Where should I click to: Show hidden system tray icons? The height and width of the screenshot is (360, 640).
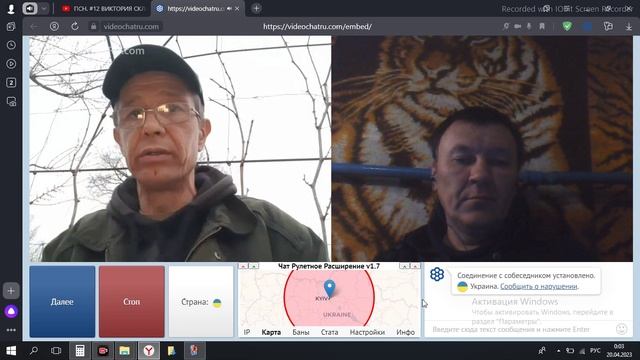tap(558, 351)
